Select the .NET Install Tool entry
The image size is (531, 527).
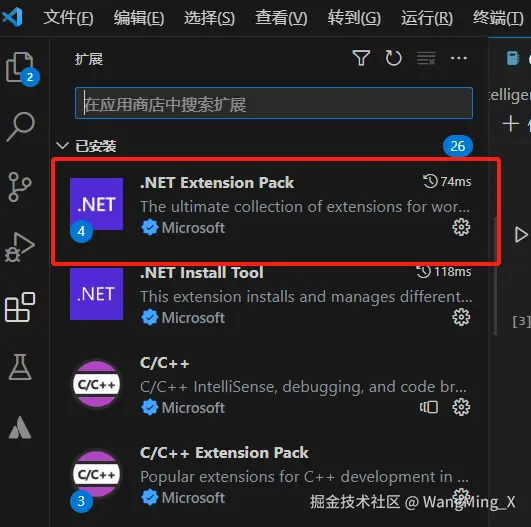[271, 295]
